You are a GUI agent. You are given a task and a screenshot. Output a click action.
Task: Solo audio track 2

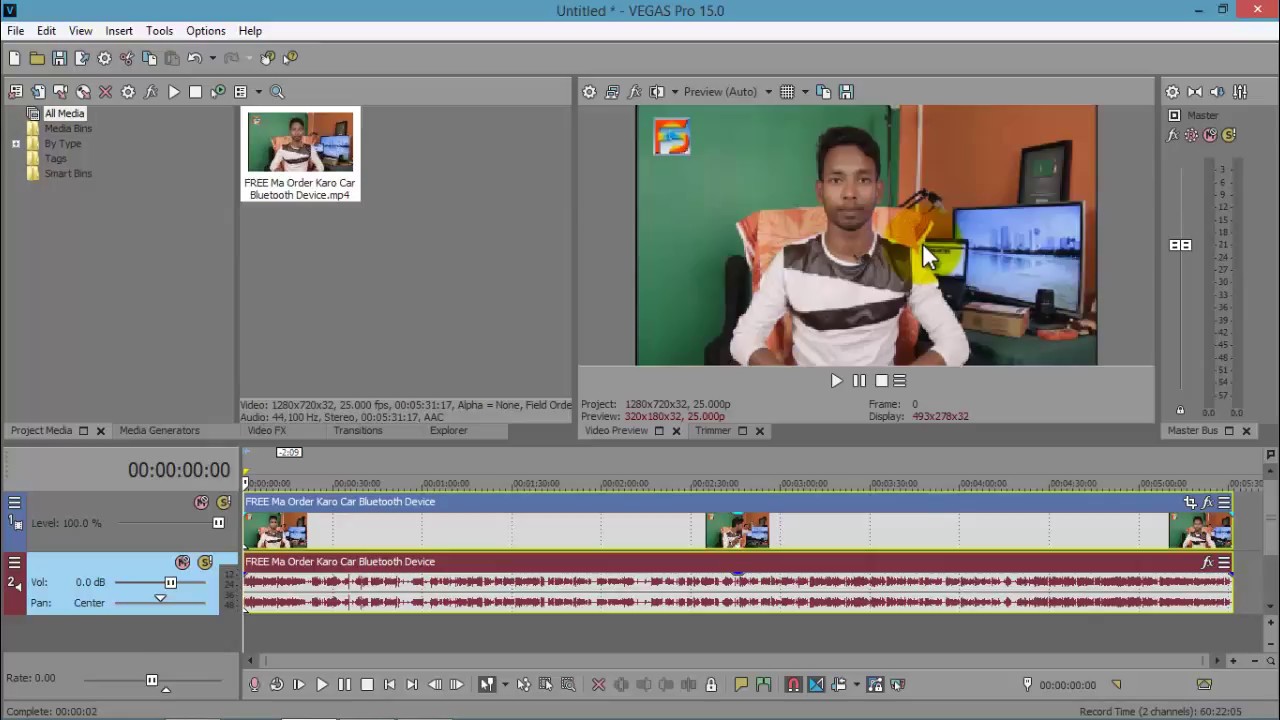[205, 563]
